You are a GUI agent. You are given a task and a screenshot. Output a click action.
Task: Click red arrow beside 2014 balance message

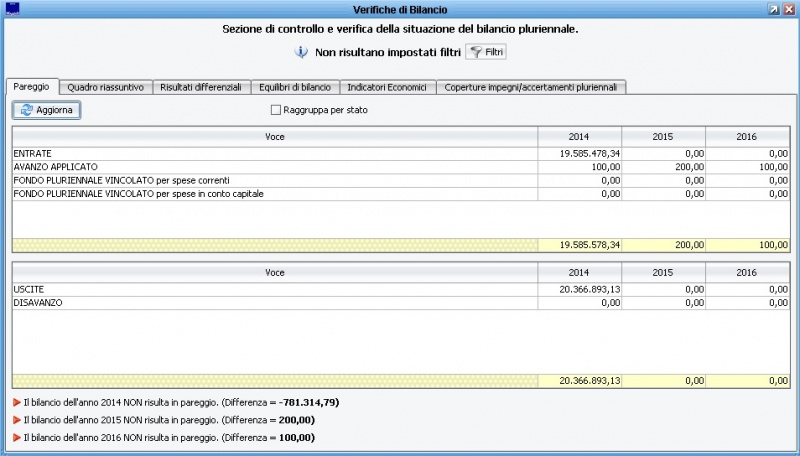[17, 402]
